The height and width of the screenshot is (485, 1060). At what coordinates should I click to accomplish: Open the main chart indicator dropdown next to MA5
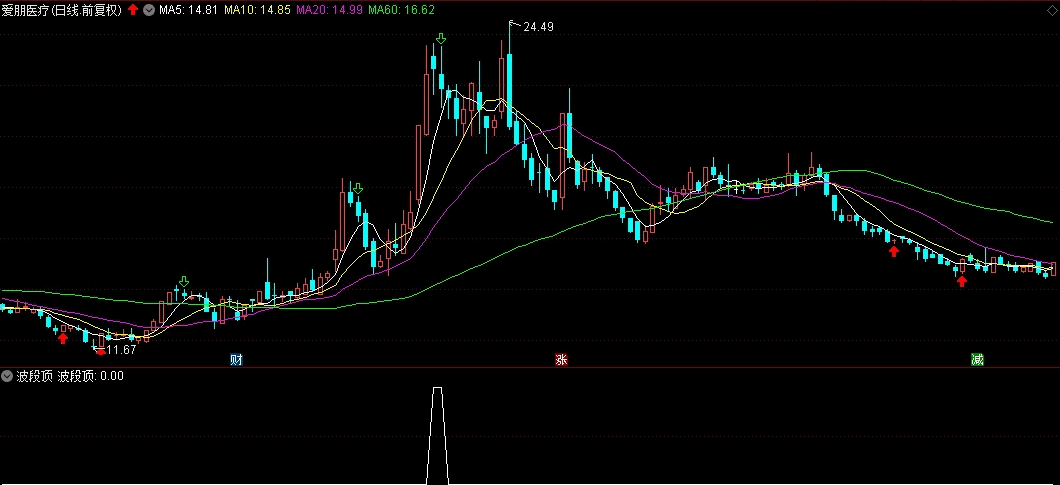(149, 9)
